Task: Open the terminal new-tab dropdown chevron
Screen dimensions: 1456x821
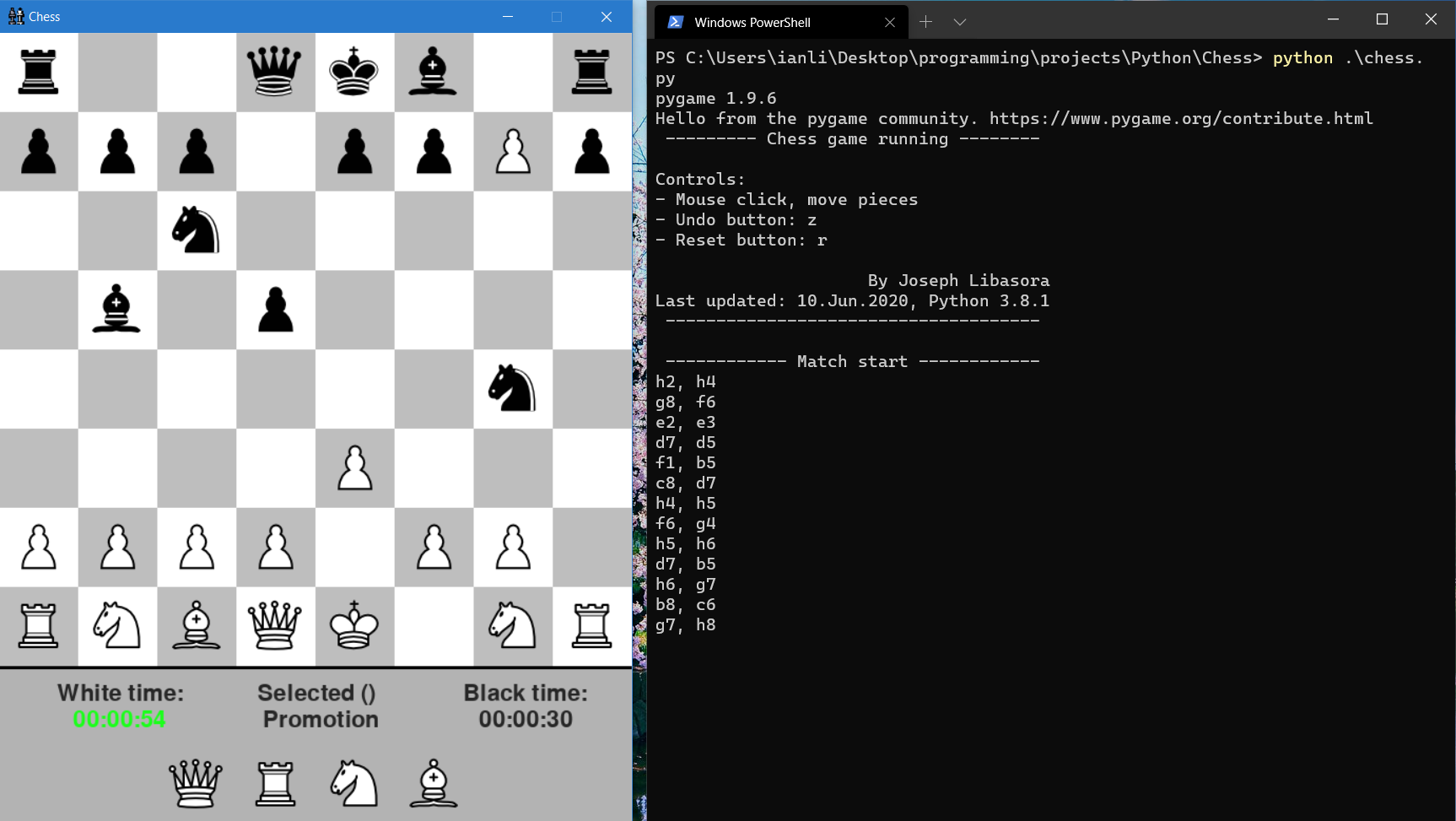Action: click(959, 22)
